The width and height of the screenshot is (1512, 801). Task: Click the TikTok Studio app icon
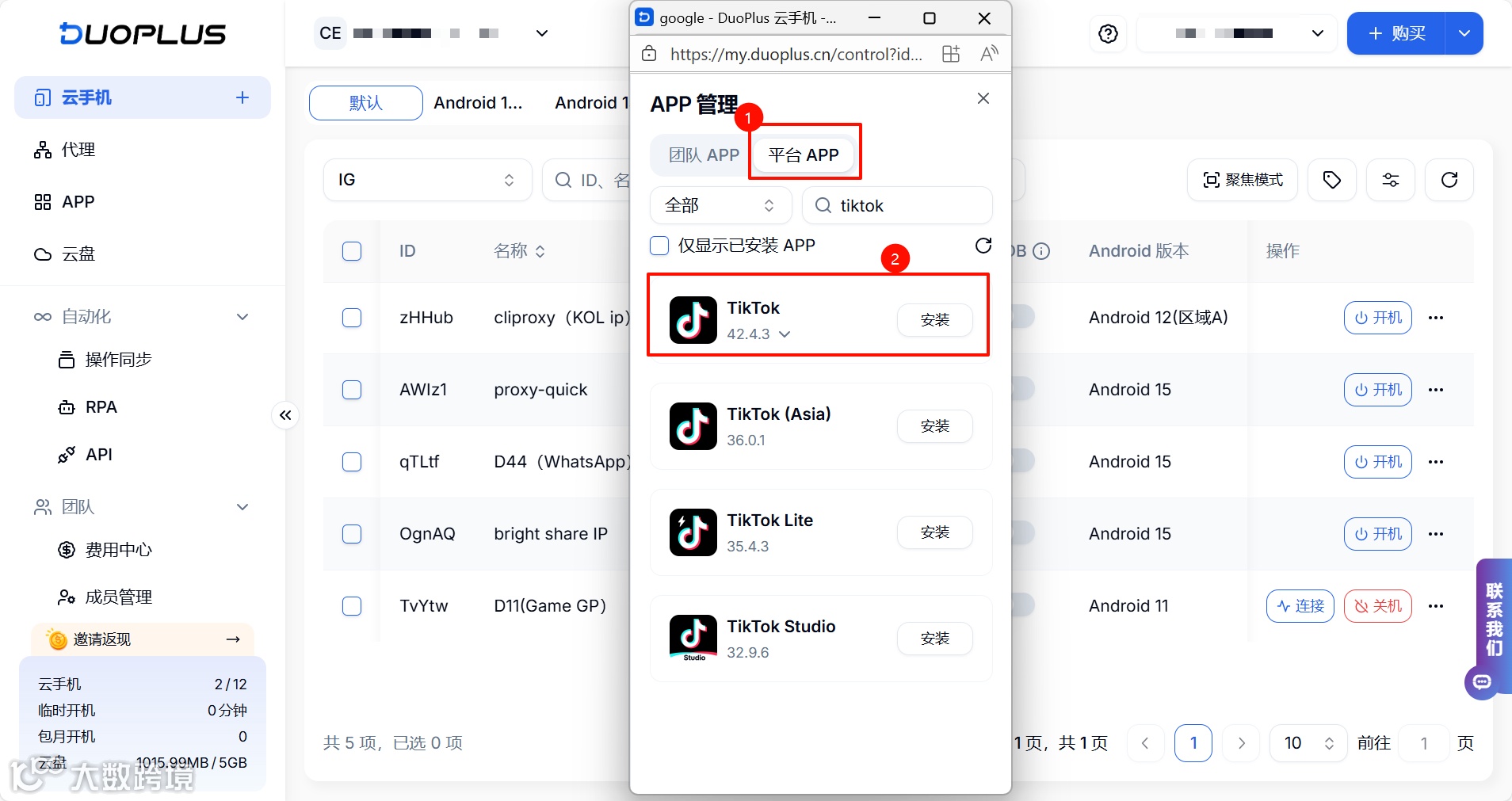pos(693,638)
